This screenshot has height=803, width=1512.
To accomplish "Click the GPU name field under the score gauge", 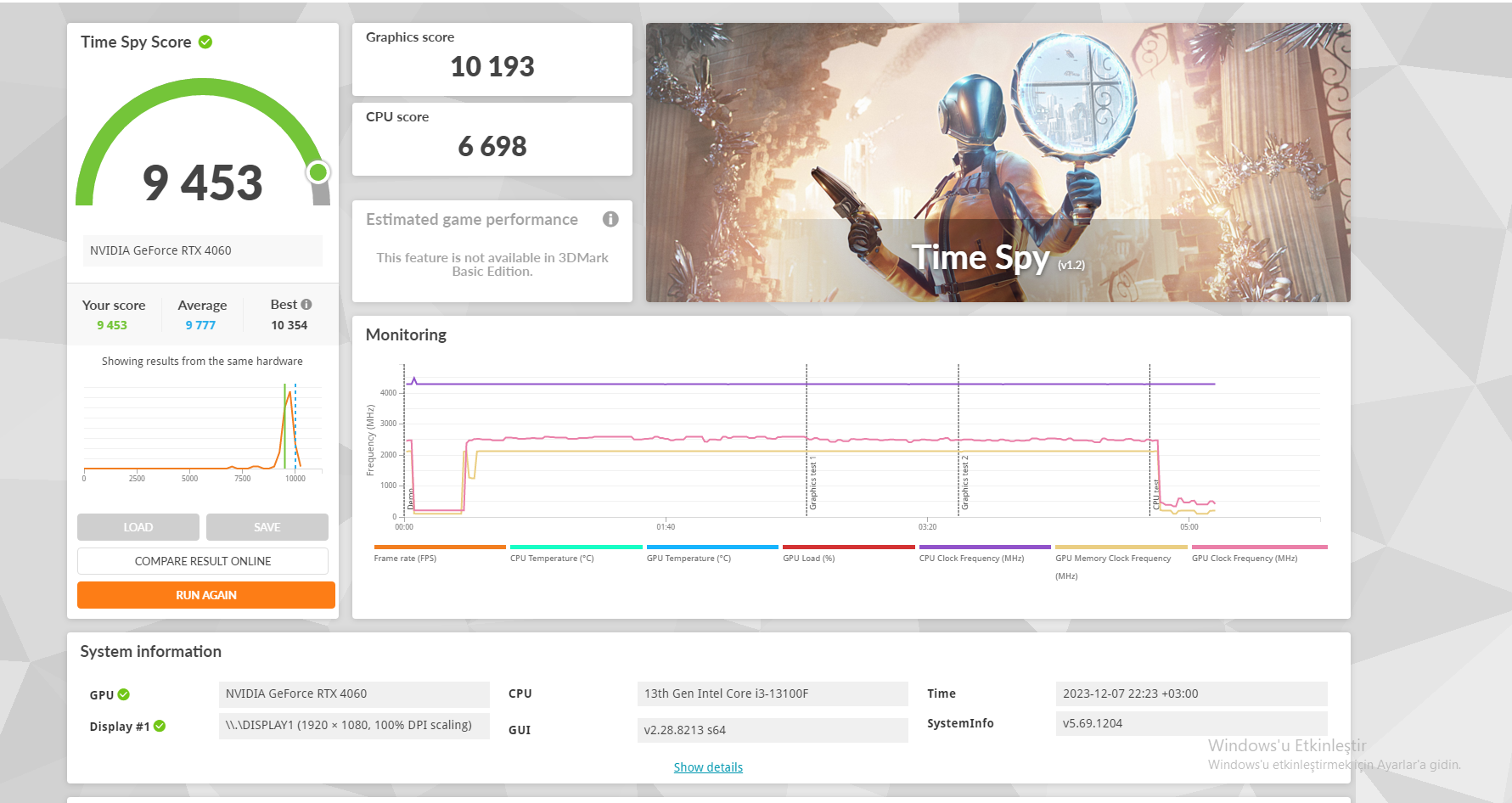I will 203,250.
